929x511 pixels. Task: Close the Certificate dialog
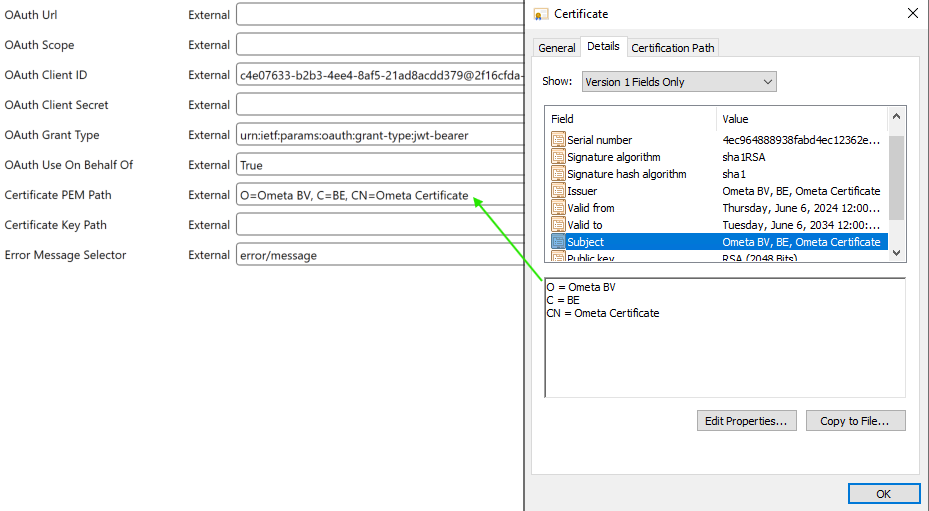(x=912, y=14)
